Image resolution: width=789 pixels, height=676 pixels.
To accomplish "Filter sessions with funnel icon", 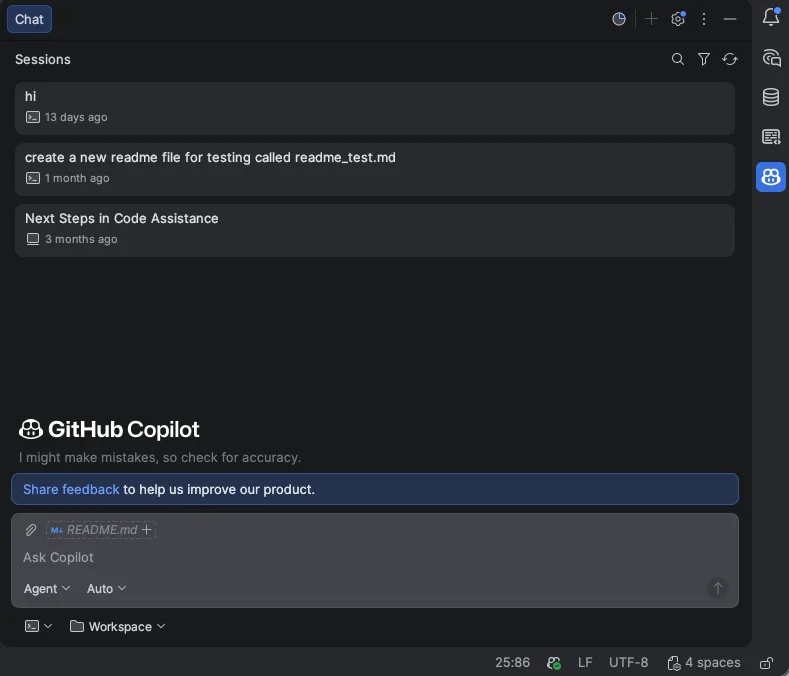I will (x=704, y=59).
